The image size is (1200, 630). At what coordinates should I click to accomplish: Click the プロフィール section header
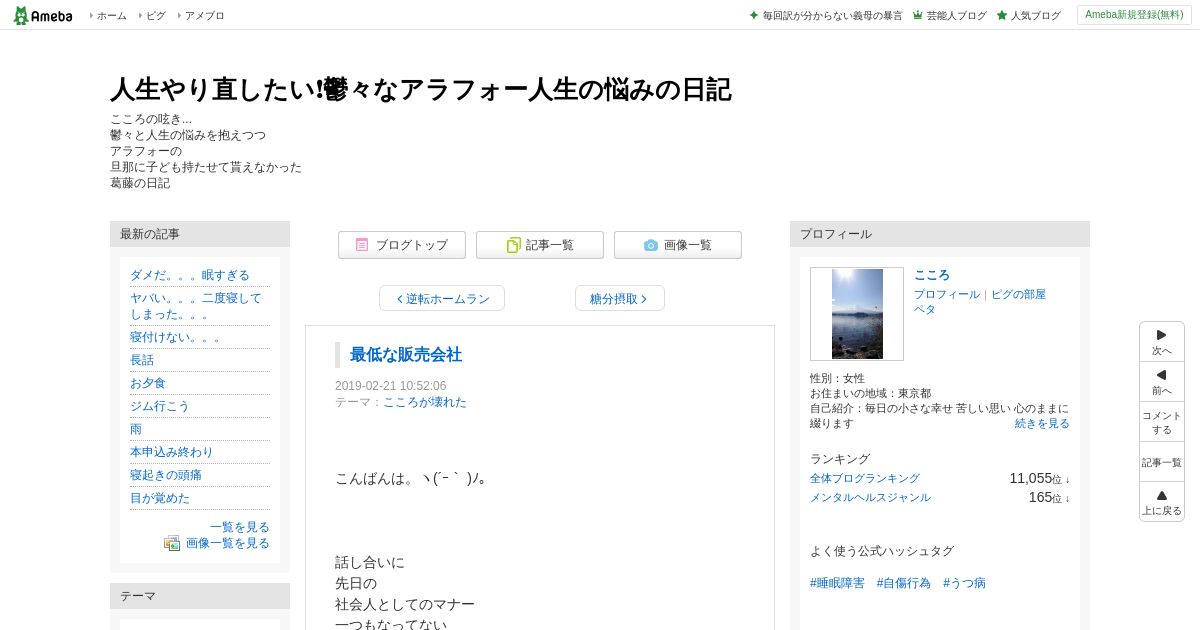point(940,234)
